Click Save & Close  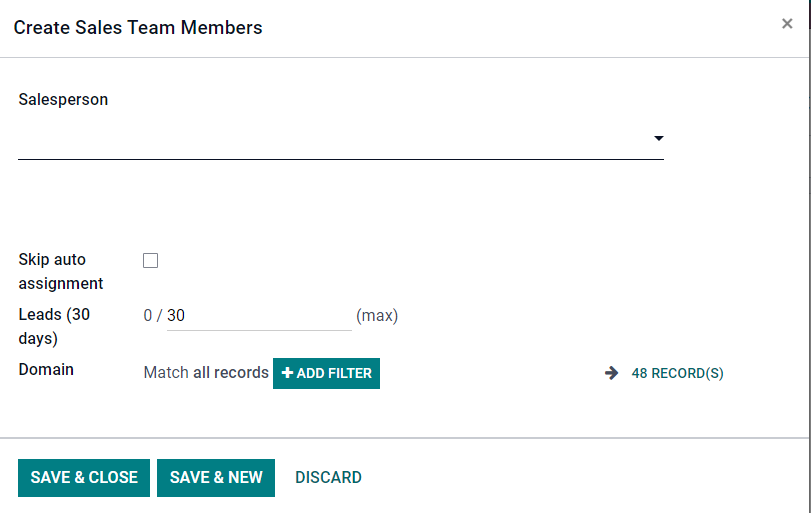tap(84, 478)
